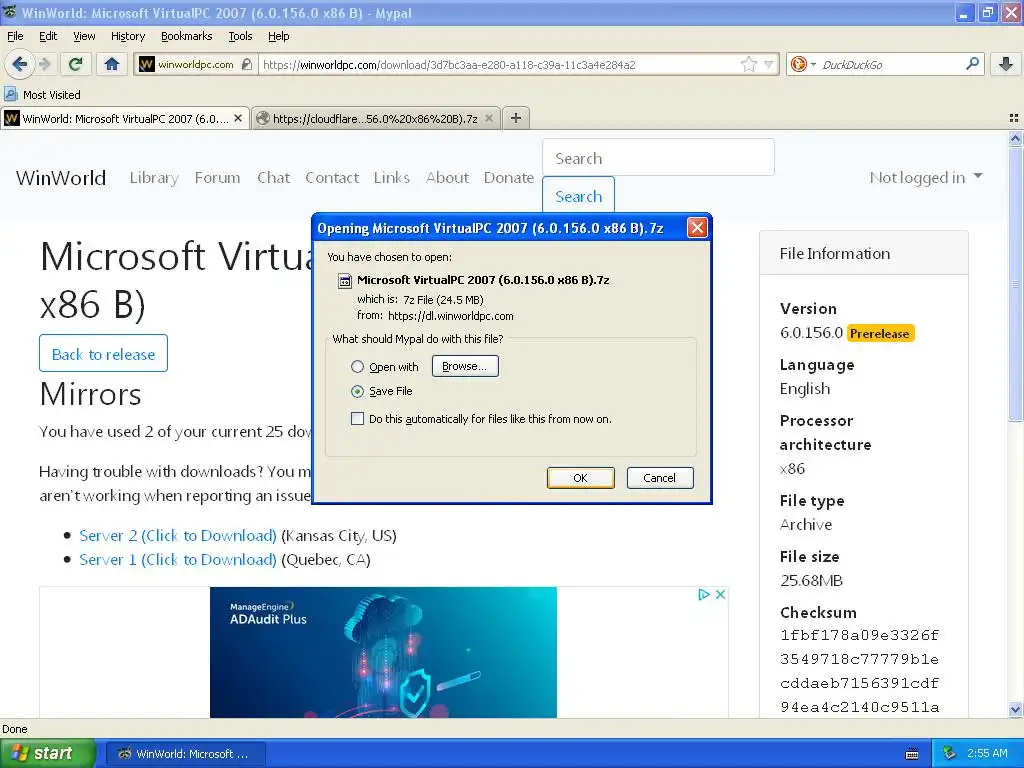Viewport: 1024px width, 768px height.
Task: Open the Bookmarks menu
Action: click(187, 36)
